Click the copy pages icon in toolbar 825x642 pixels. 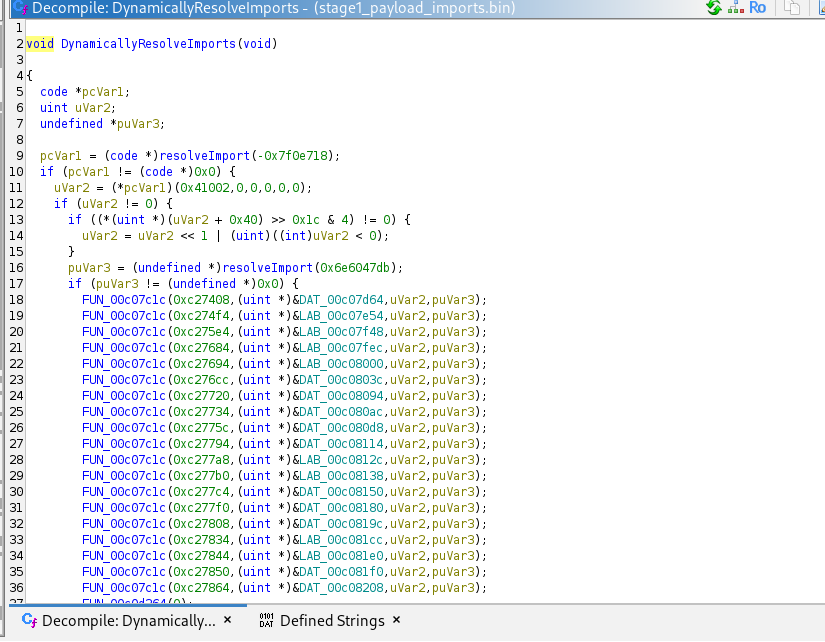[x=792, y=7]
